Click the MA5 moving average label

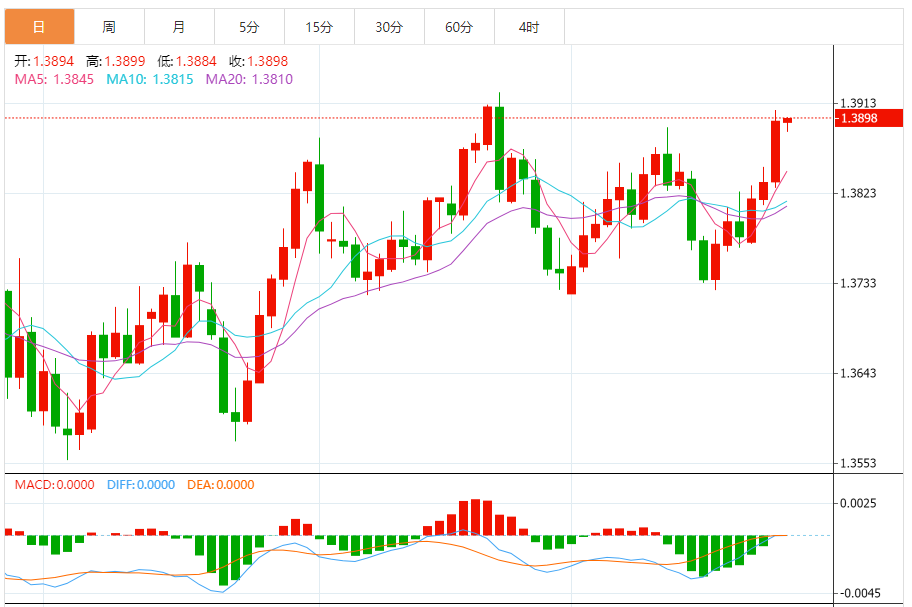(x=54, y=79)
